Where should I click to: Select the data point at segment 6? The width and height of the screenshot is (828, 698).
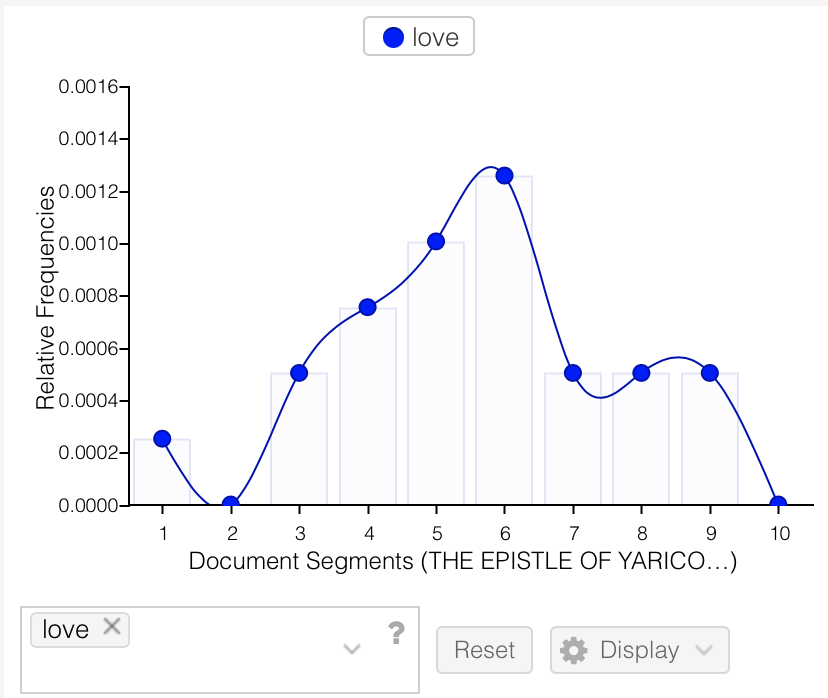[504, 175]
